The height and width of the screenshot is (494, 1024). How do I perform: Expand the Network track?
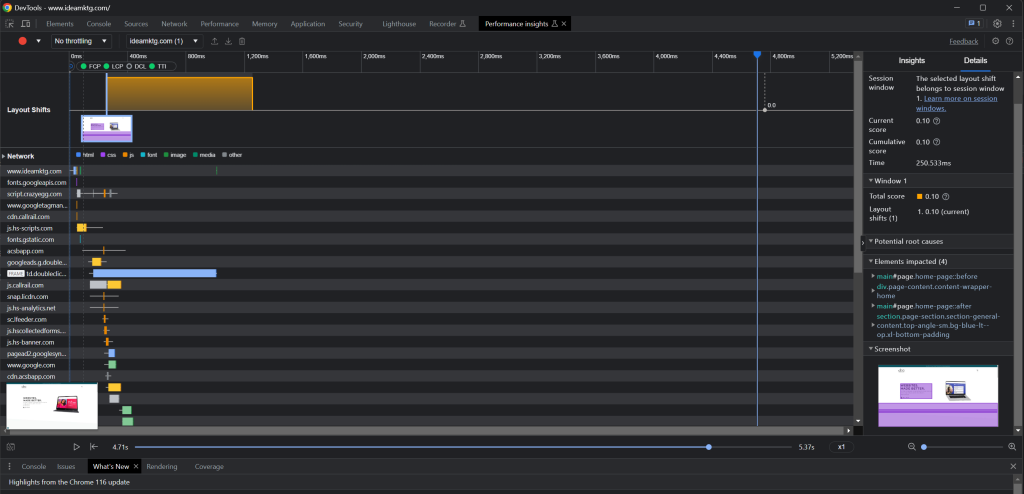[4, 156]
